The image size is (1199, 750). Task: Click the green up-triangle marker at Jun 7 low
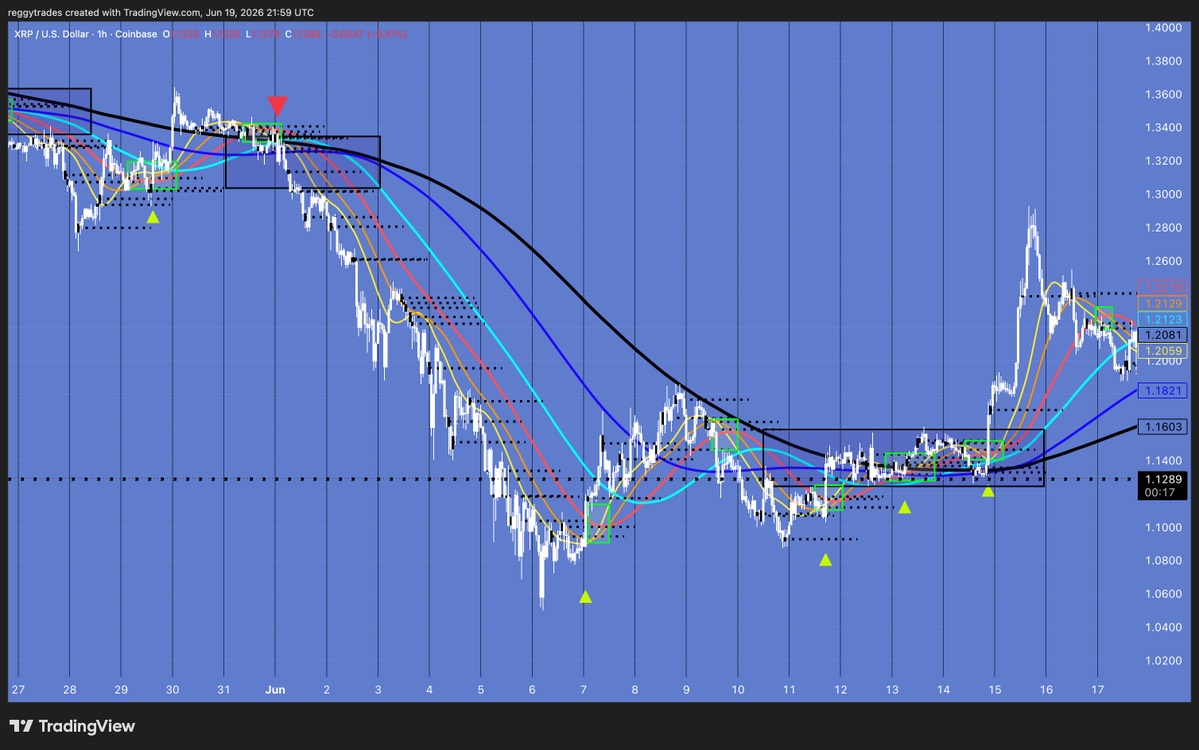point(585,597)
